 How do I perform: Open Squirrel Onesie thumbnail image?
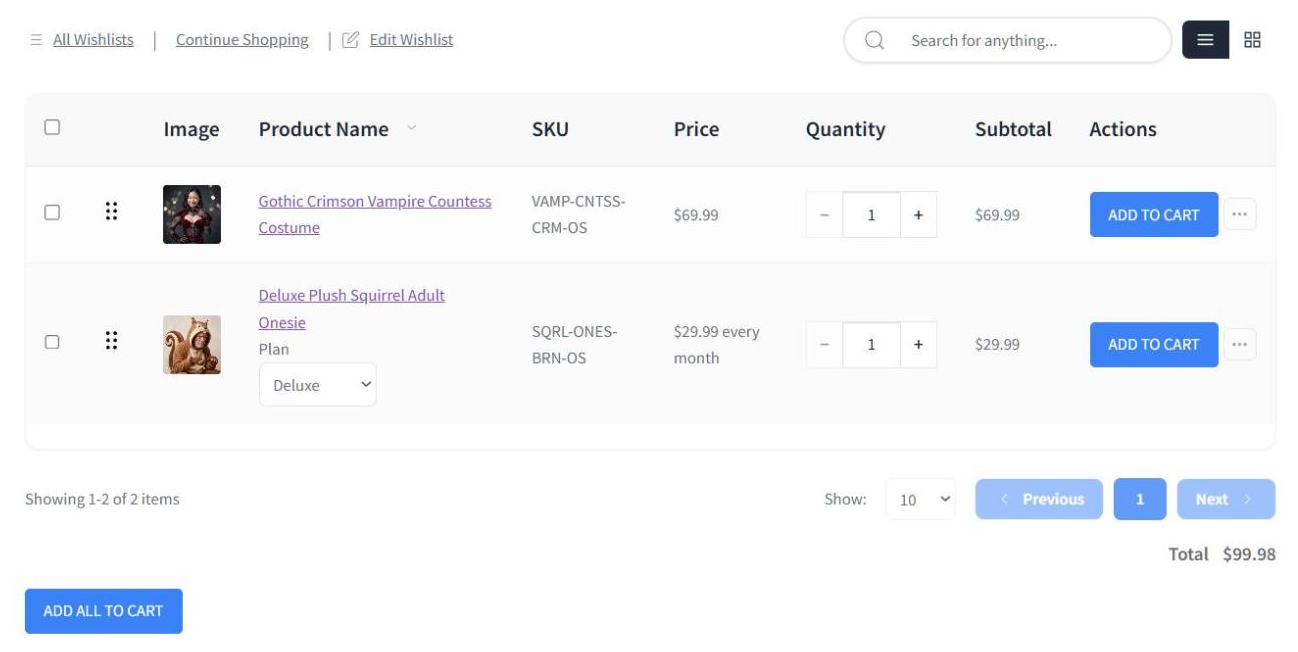coord(192,344)
